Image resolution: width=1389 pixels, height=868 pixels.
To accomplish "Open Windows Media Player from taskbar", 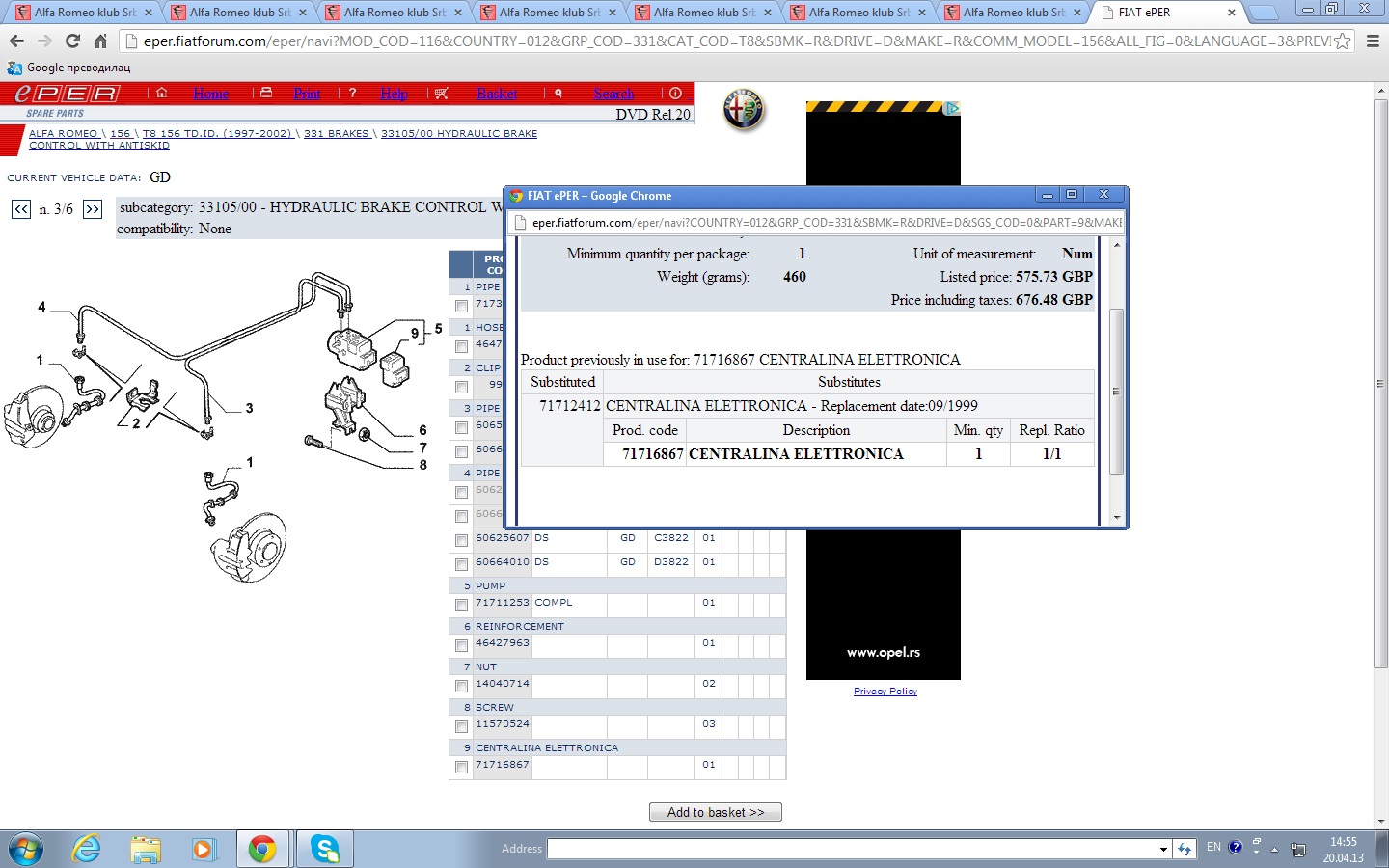I will (203, 850).
